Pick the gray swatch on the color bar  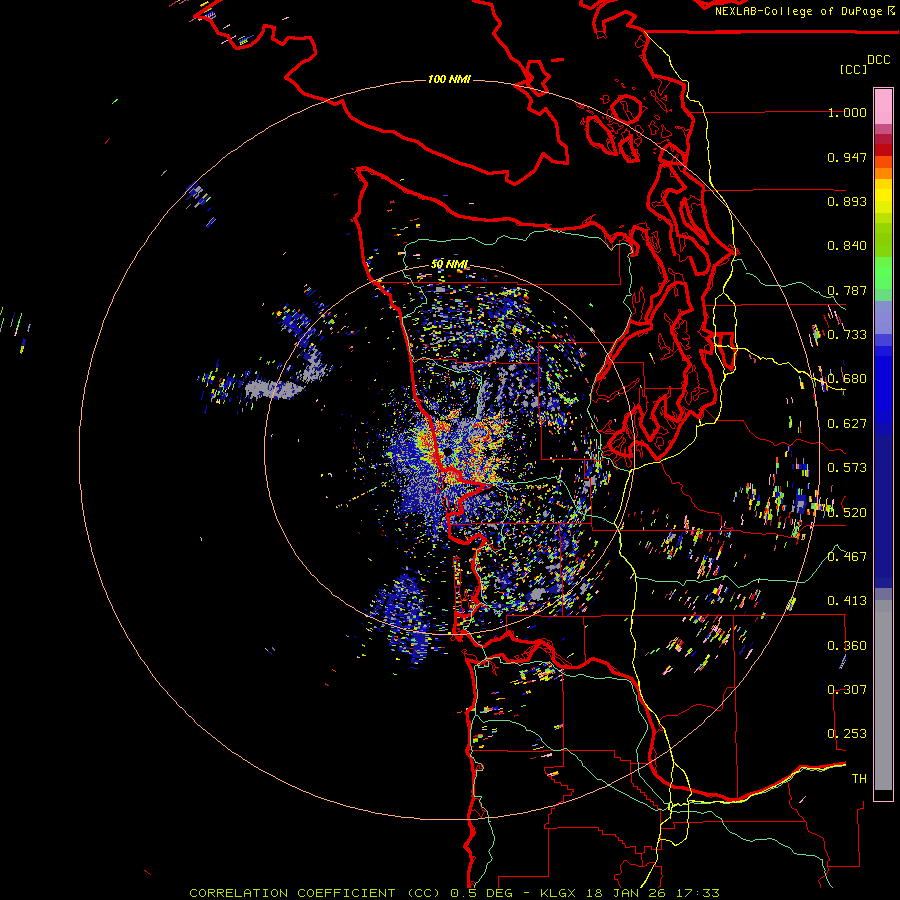(883, 695)
